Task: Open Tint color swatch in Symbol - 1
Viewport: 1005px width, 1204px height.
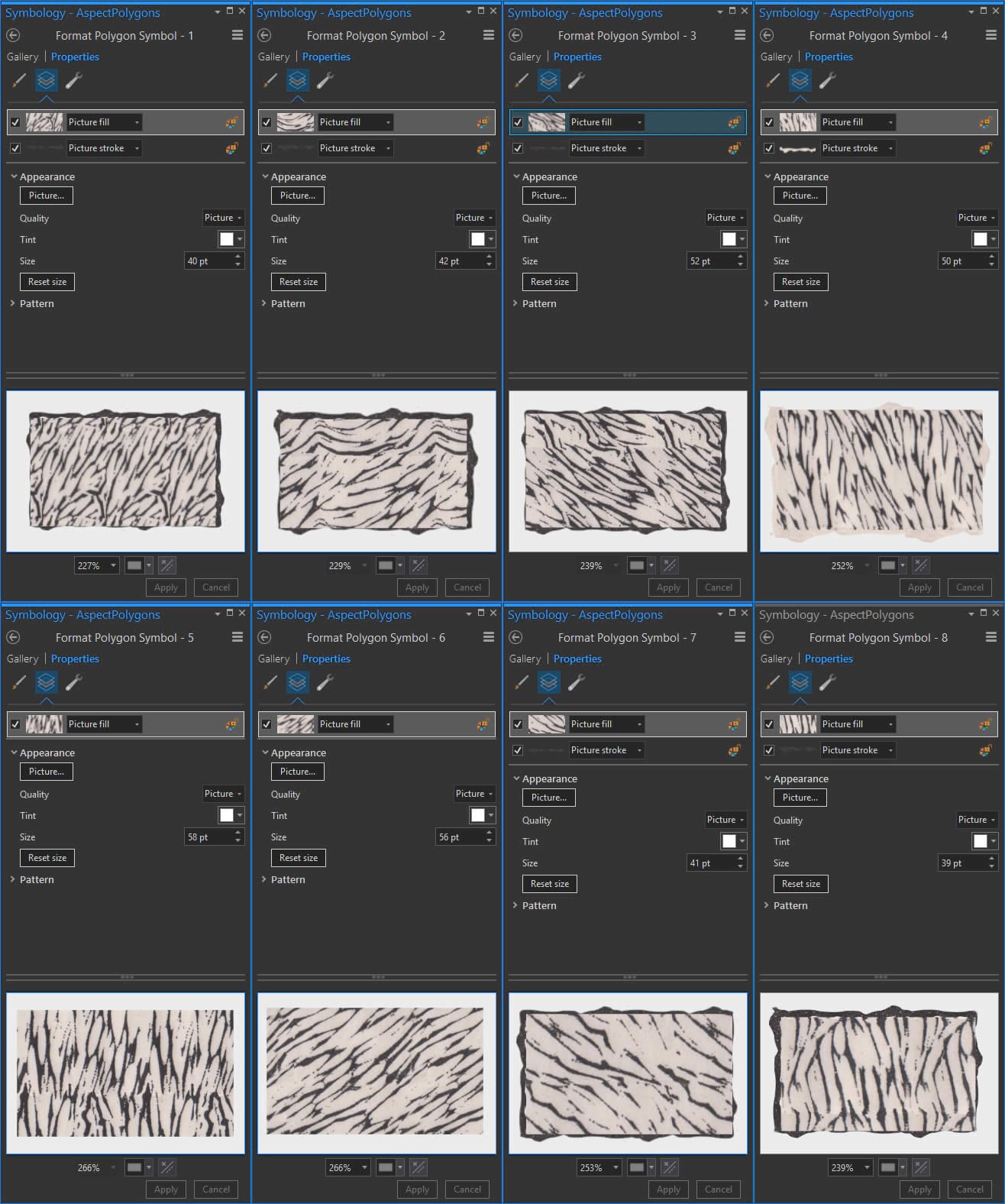Action: point(231,239)
